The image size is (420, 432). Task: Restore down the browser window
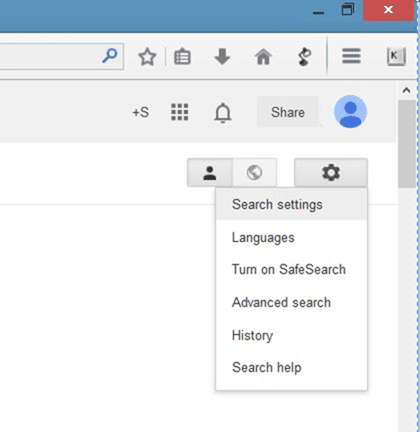tap(347, 10)
